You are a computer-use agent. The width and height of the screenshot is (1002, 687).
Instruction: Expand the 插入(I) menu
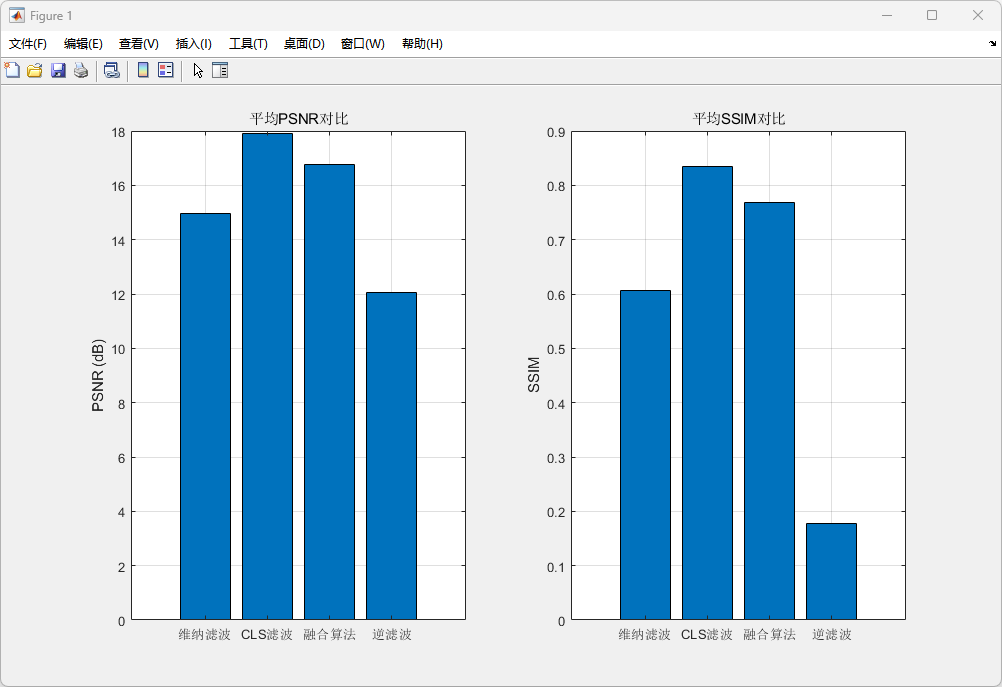(x=194, y=44)
